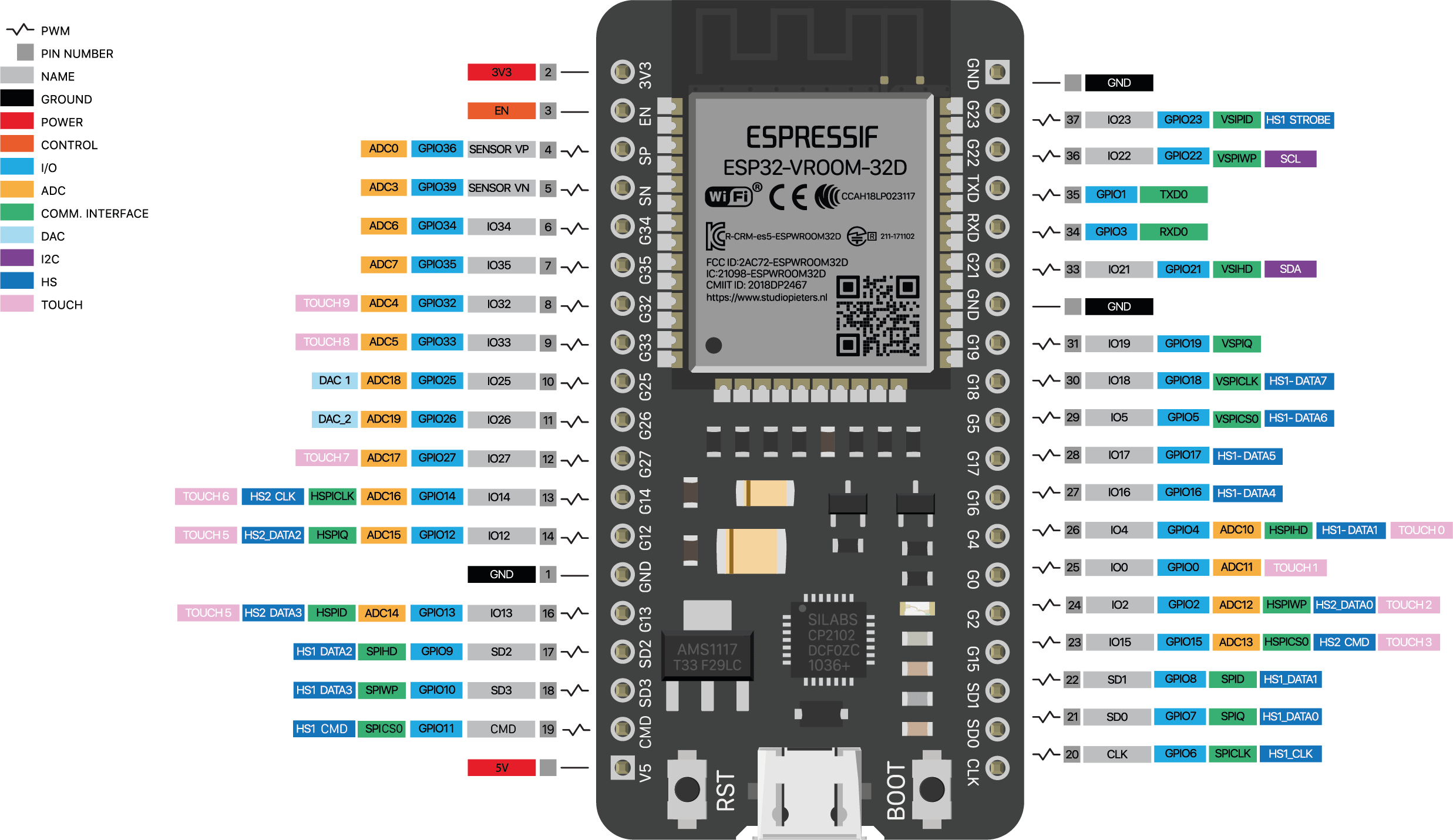Click the QR code on the ESP32 module

[x=878, y=316]
